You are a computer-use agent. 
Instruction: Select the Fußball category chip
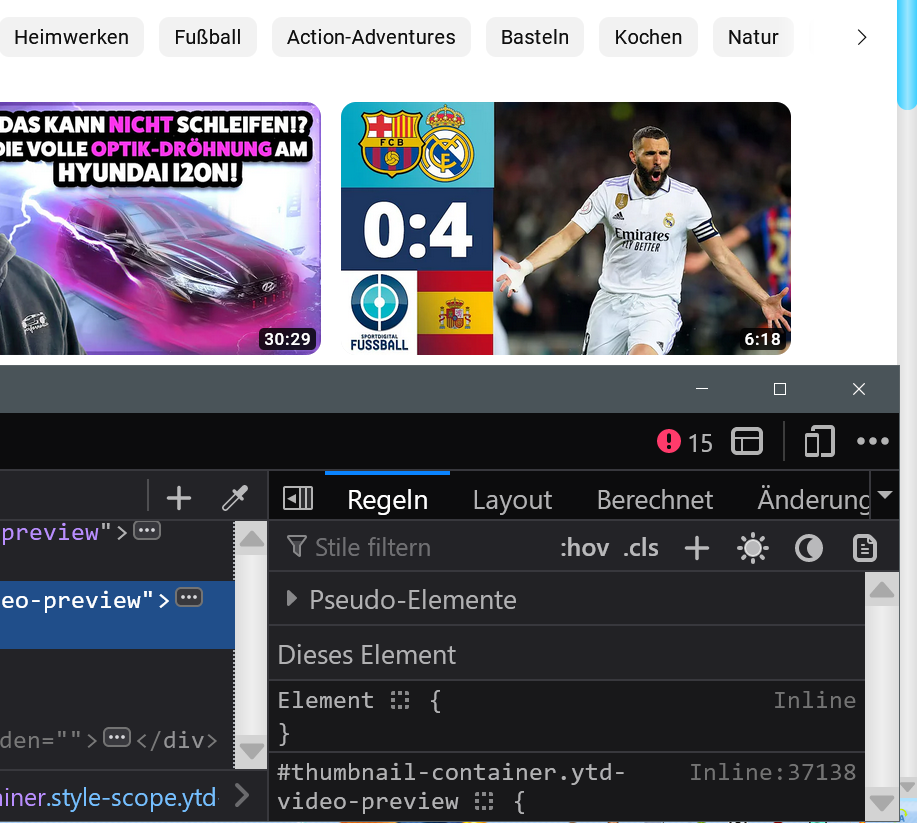click(x=208, y=37)
